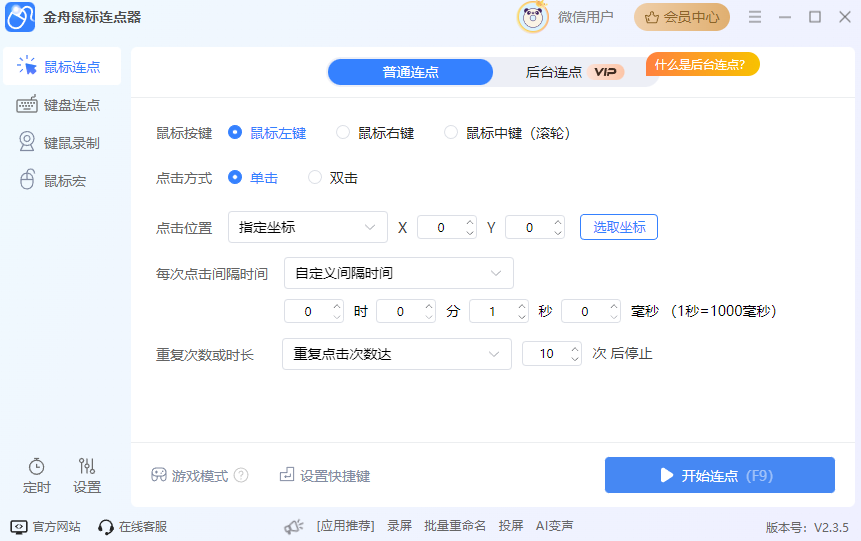Click the 选取坐标 pick coordinate button
This screenshot has height=541, width=861.
[x=619, y=227]
